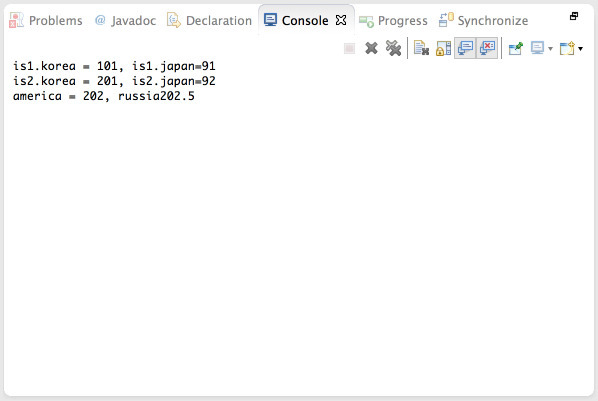Image resolution: width=598 pixels, height=401 pixels.
Task: Switch to the Progress tab
Action: click(x=393, y=20)
